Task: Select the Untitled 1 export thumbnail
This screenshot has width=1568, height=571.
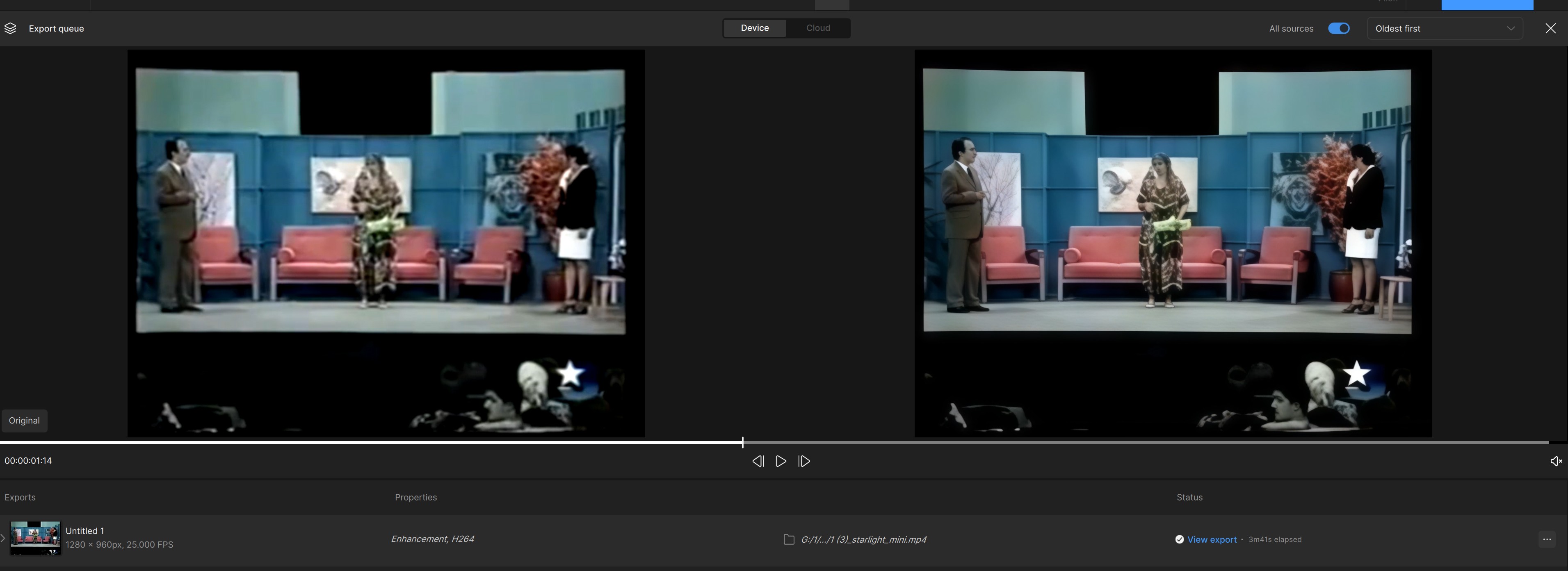Action: (35, 537)
